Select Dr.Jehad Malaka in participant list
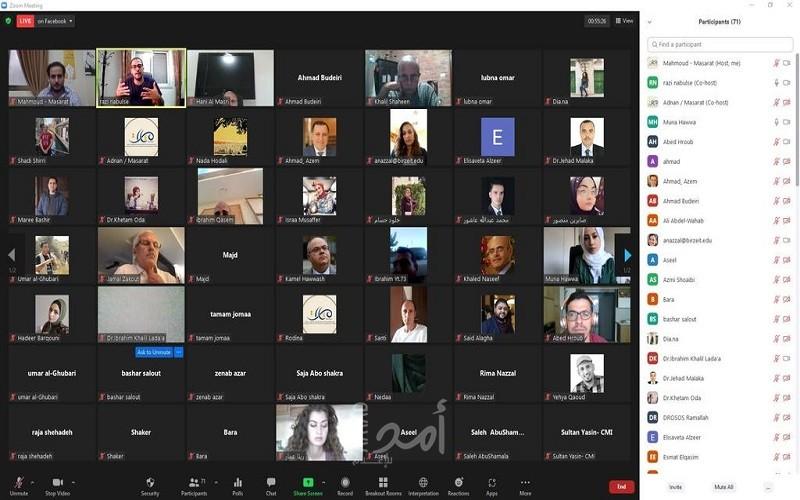This screenshot has height=500, width=800. click(719, 379)
